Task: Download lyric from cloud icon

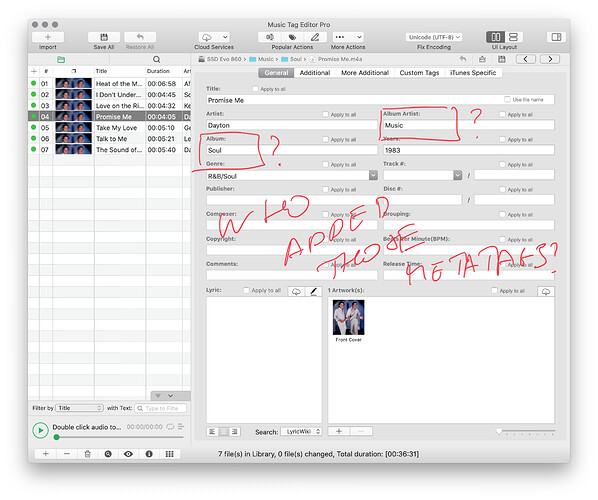Action: [296, 291]
